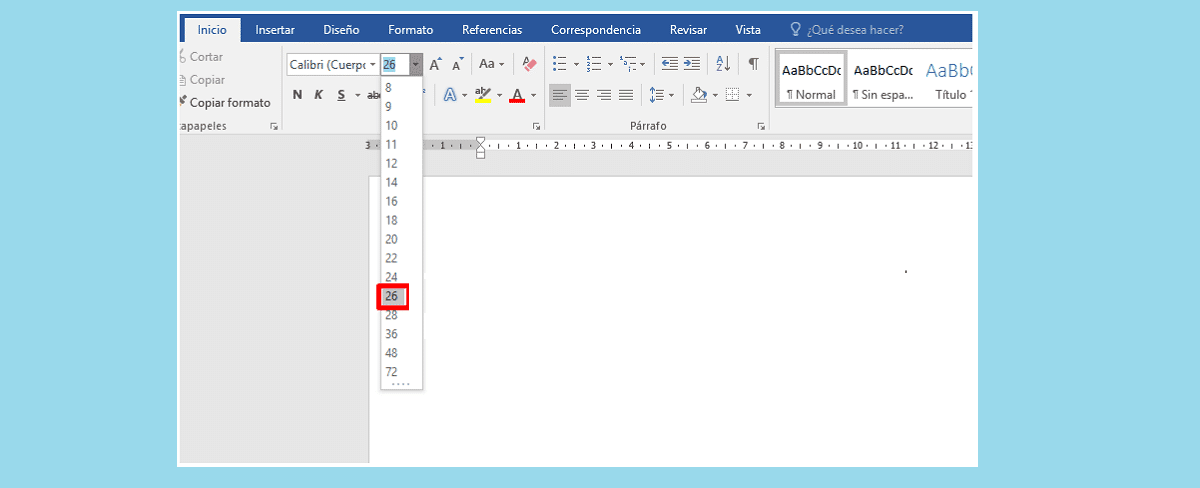1200x488 pixels.
Task: Toggle italic formatting (K)
Action: tap(319, 95)
